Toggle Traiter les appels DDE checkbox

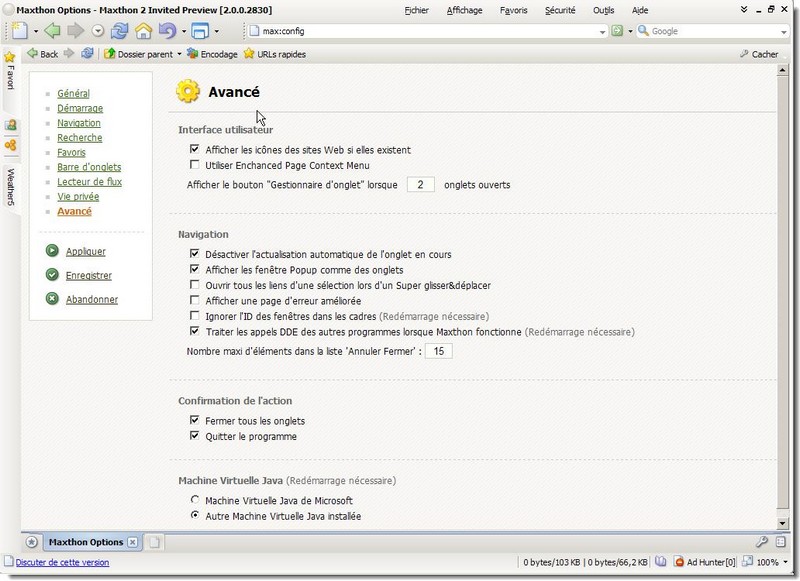(194, 331)
